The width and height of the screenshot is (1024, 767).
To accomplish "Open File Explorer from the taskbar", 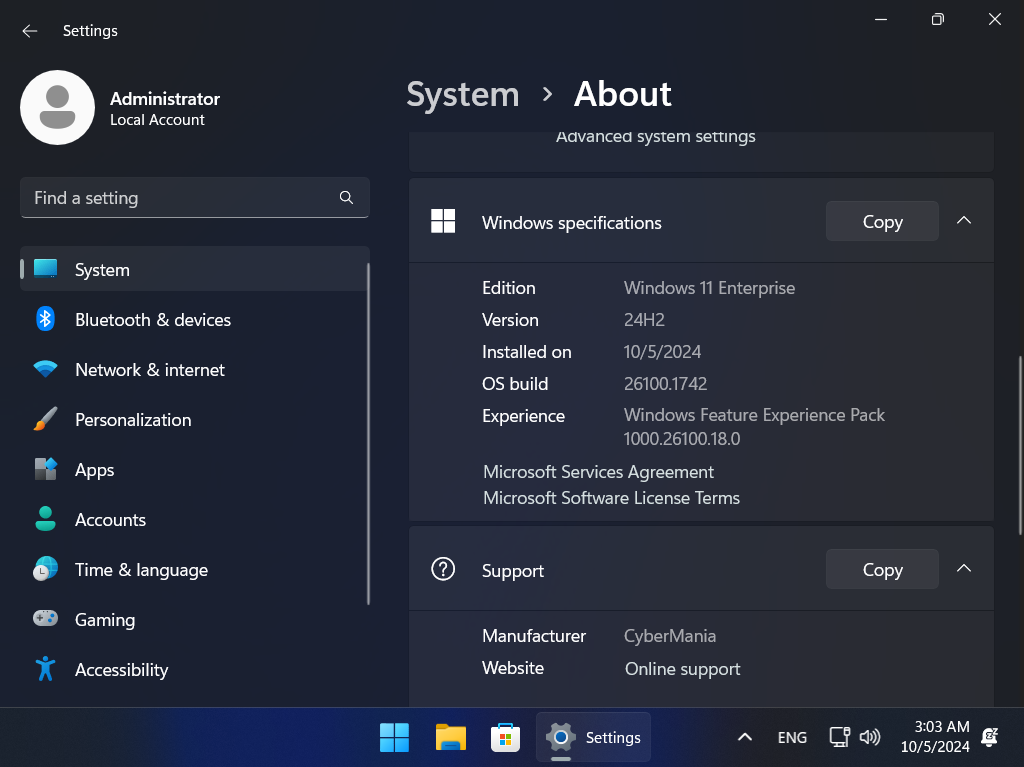I will click(x=451, y=738).
